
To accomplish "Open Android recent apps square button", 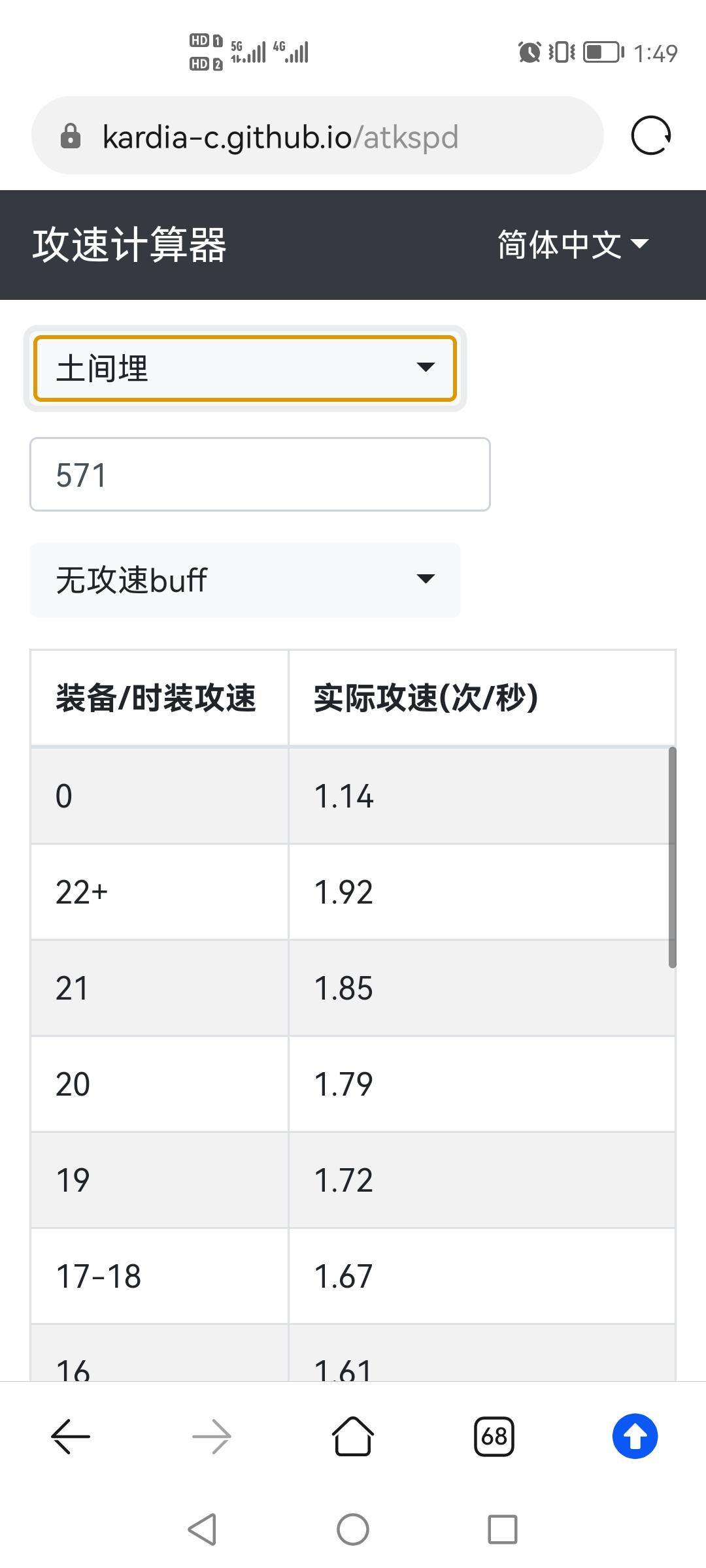I will [503, 1529].
